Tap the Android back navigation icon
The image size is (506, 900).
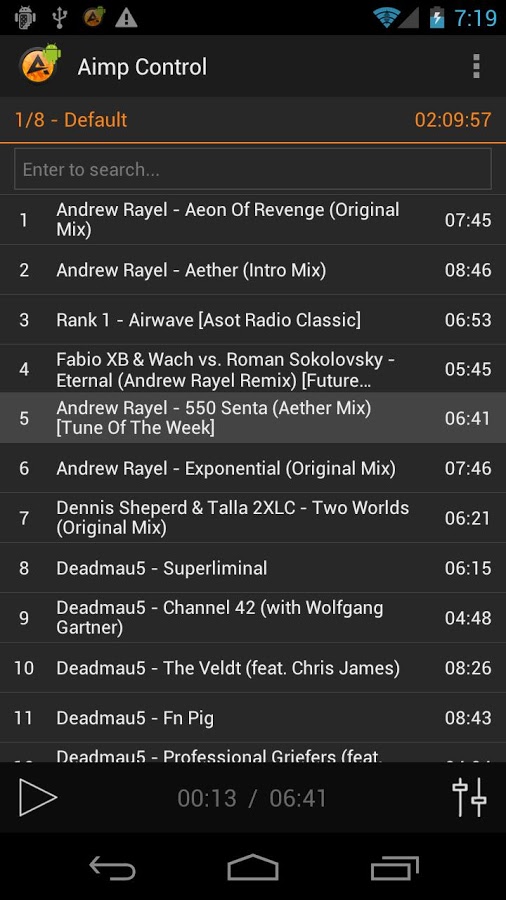coord(112,867)
